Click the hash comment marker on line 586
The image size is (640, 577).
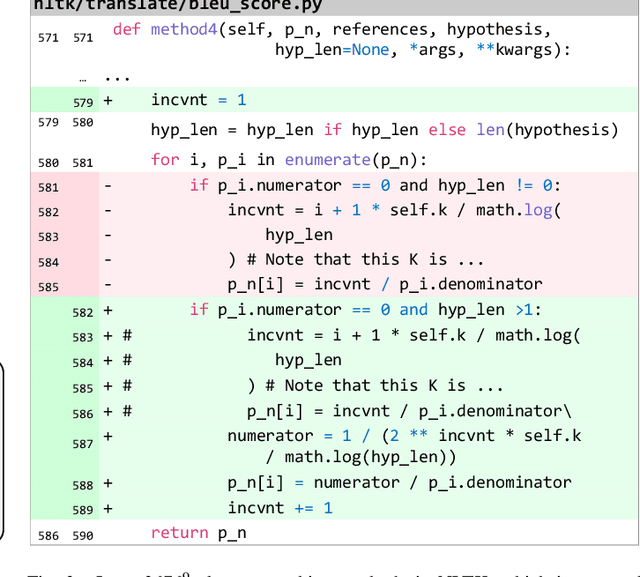tap(127, 411)
